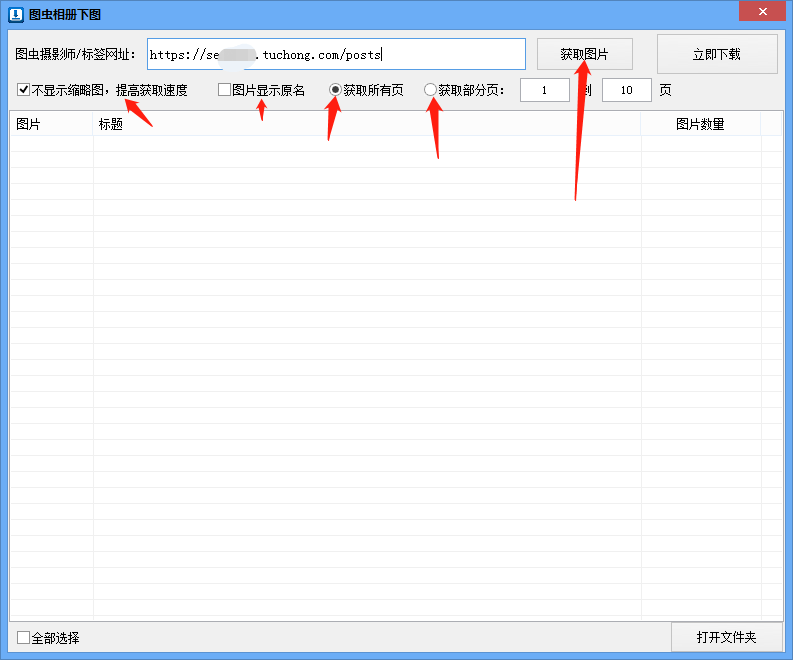Click the 图虫相册下图 window title text

tap(64, 14)
